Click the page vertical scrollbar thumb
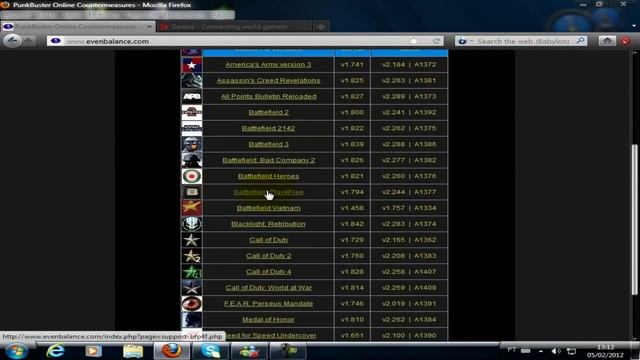Viewport: 640px width, 360px height. [x=634, y=220]
